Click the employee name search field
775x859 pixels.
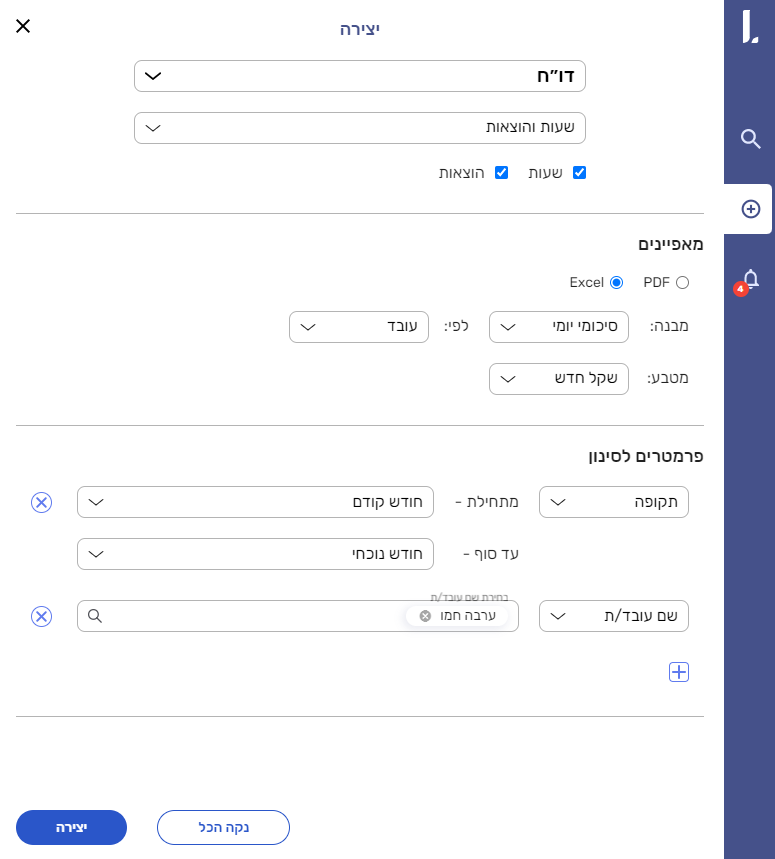coord(250,616)
